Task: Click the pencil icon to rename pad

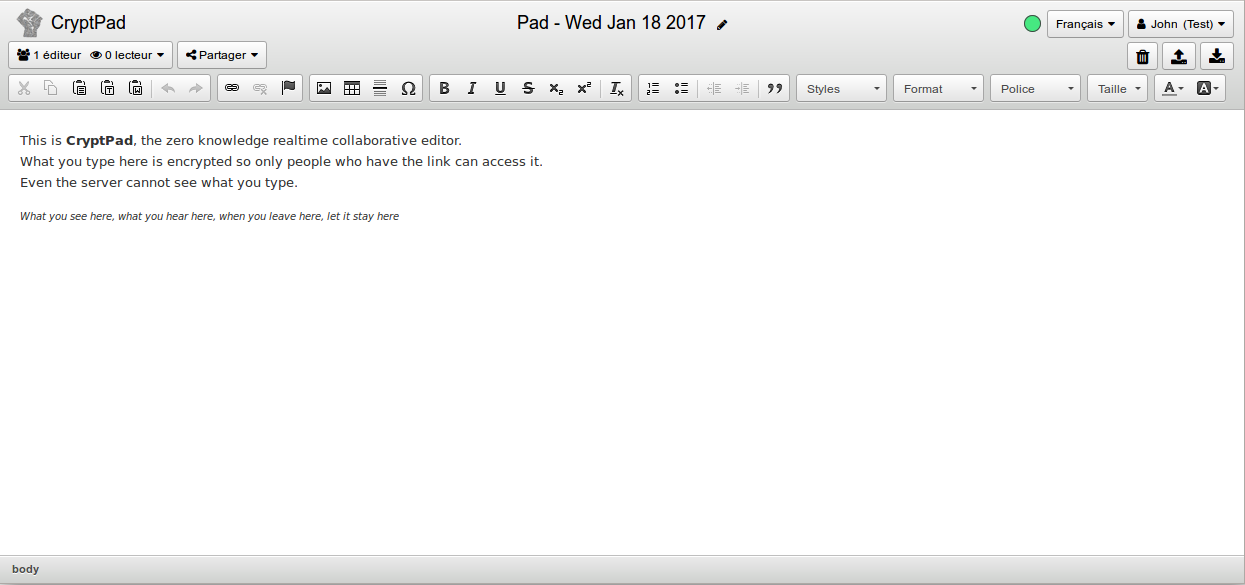Action: point(722,24)
